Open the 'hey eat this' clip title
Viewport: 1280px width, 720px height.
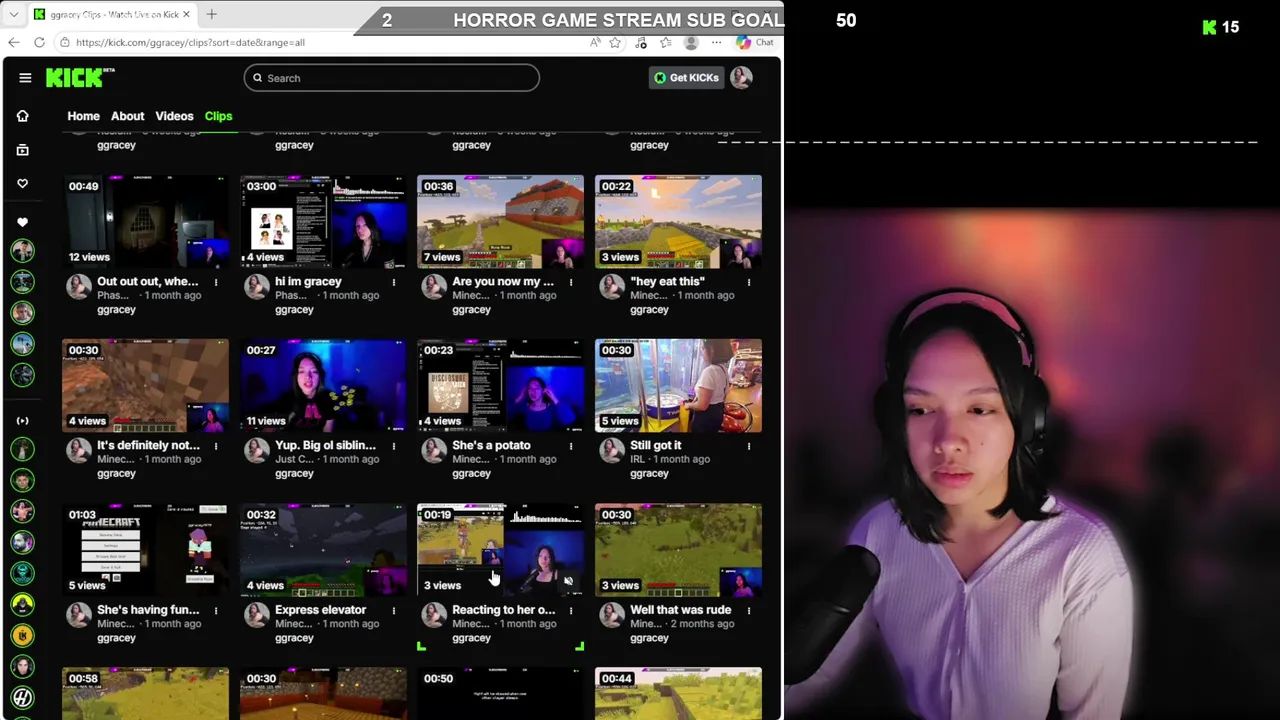point(667,281)
